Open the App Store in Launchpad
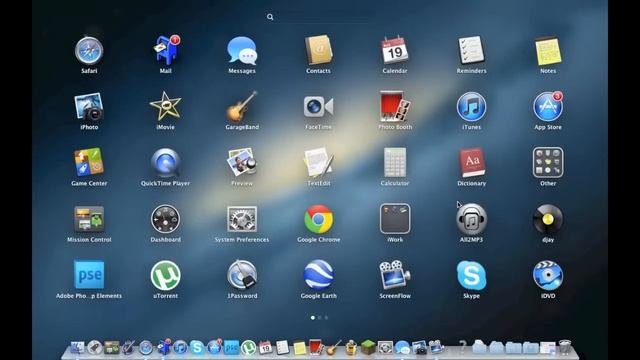 pyautogui.click(x=548, y=107)
